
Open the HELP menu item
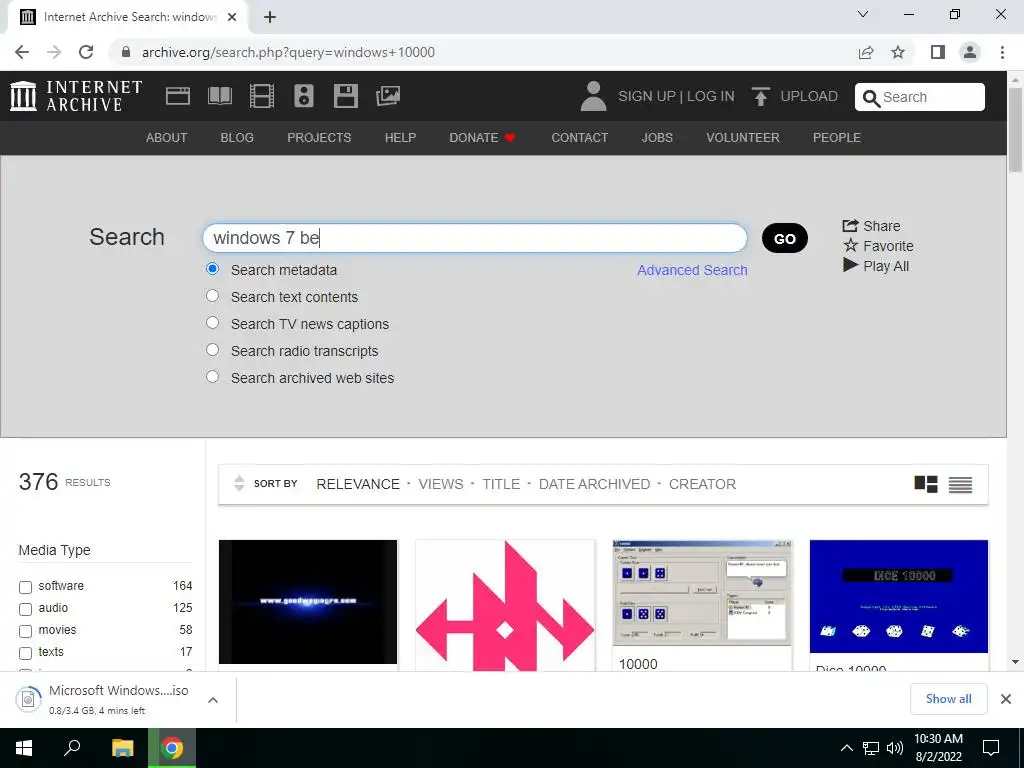400,138
